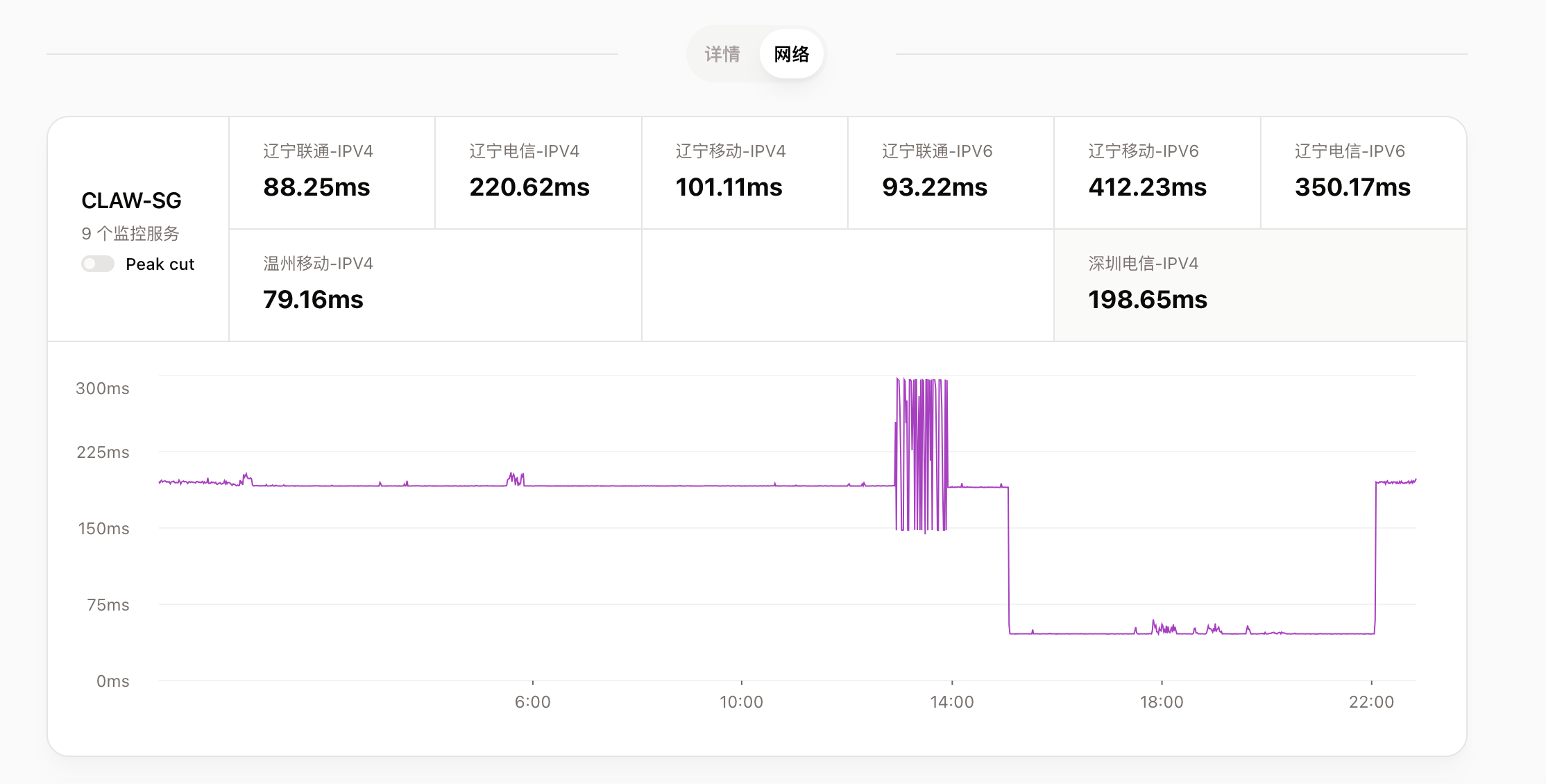Switch to the 详情 tab
Screen dimensions: 1546x784
[722, 53]
